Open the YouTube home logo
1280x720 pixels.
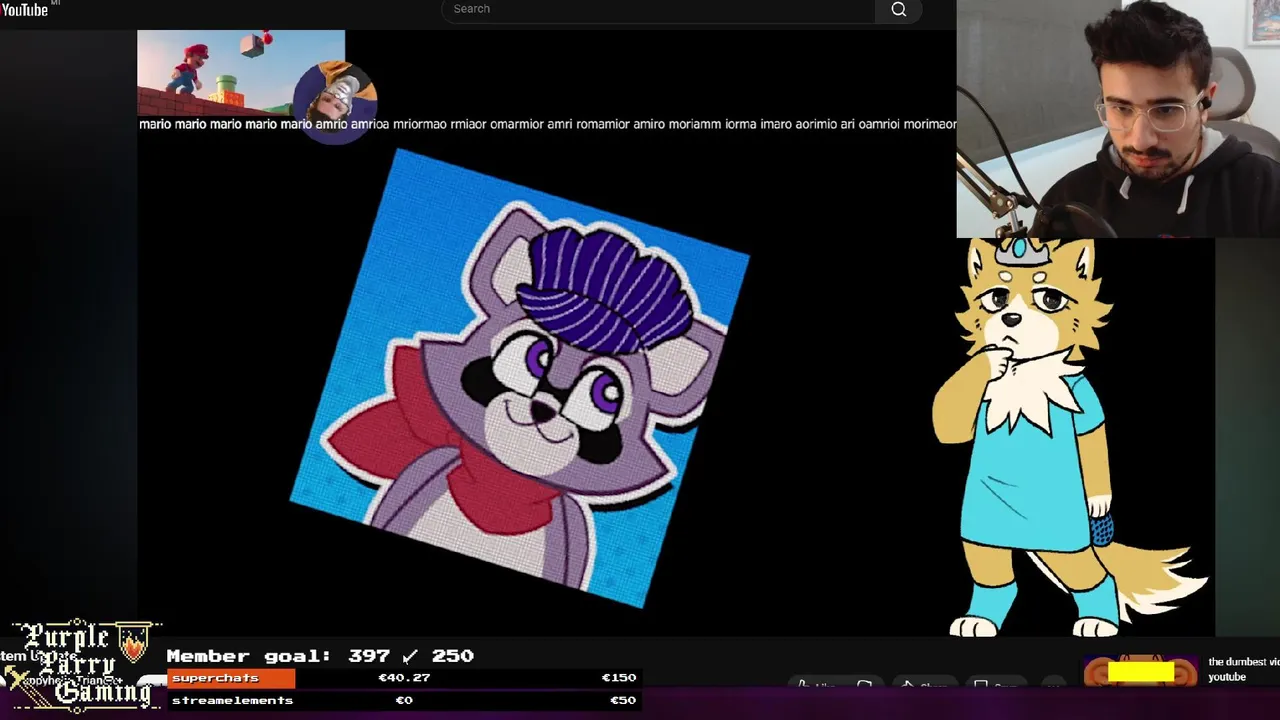click(26, 9)
